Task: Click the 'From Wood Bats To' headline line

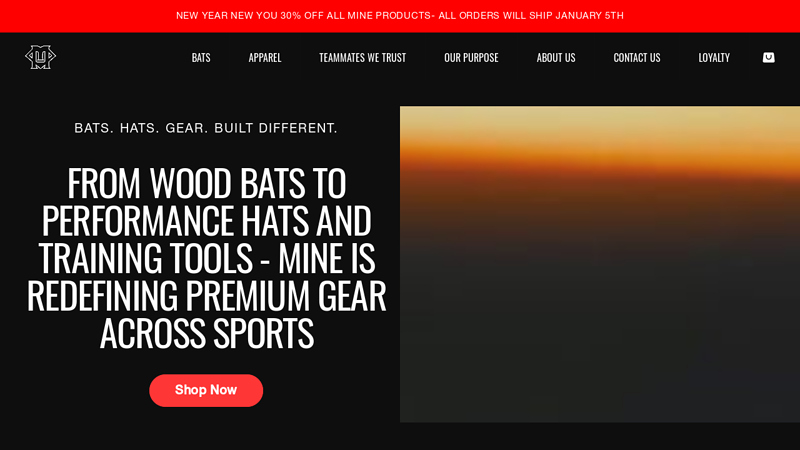Action: point(207,183)
